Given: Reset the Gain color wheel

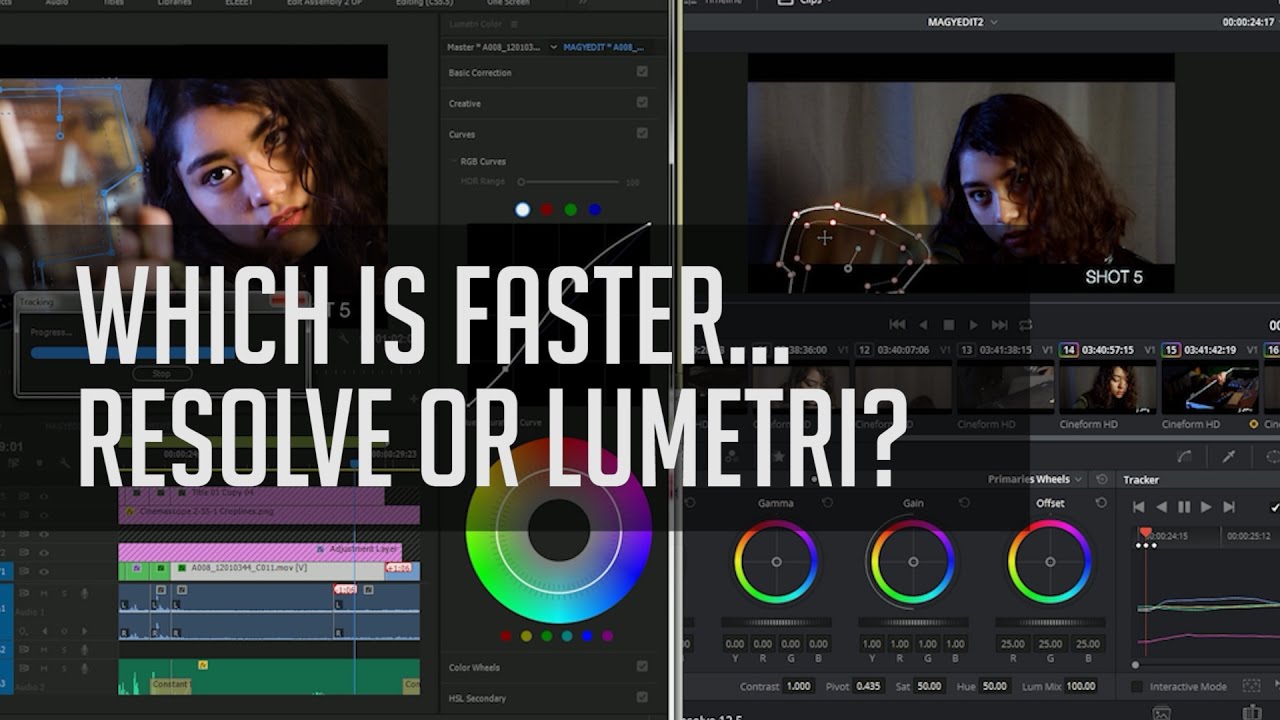Looking at the screenshot, I should tap(964, 502).
